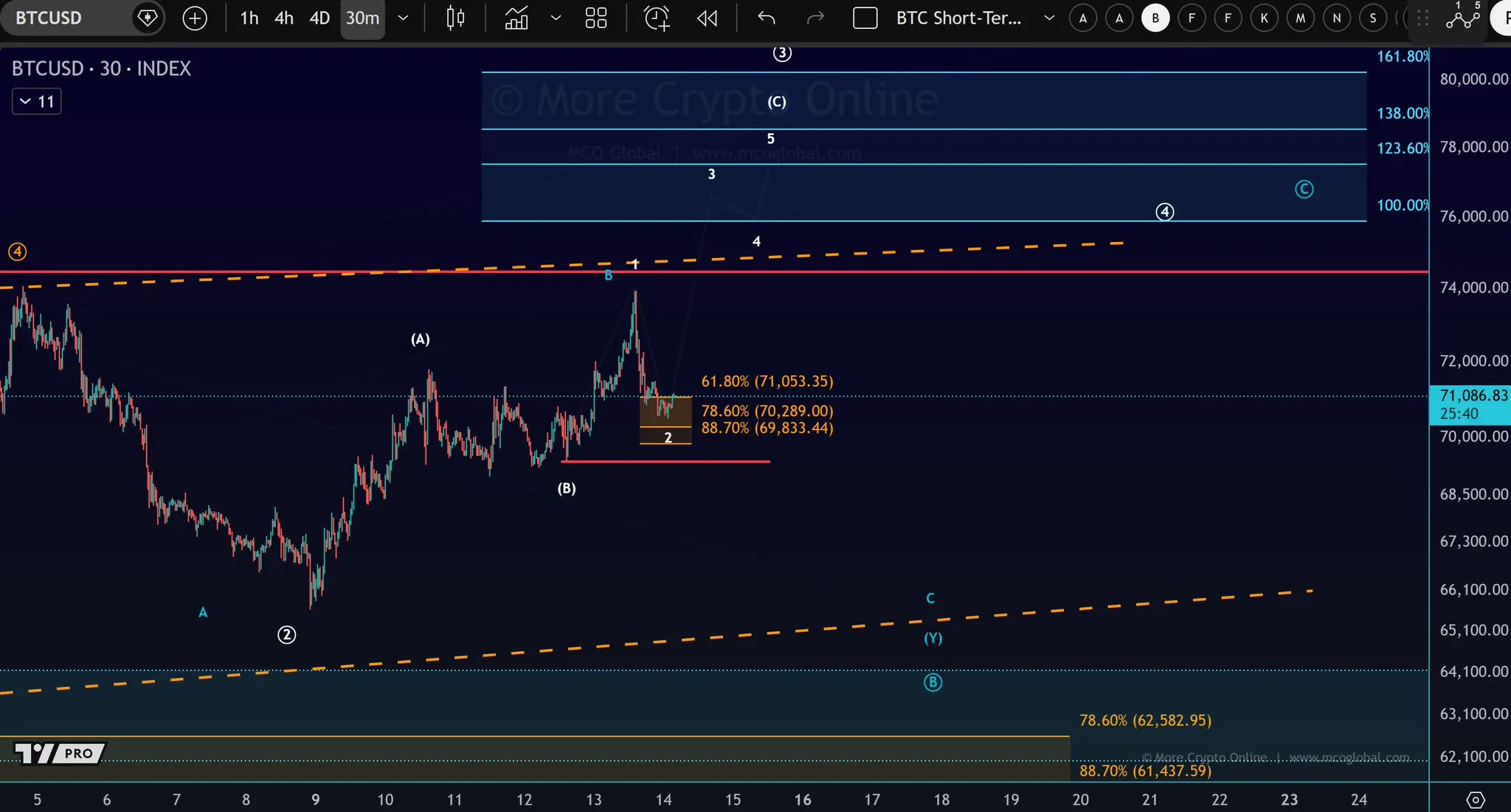Screen dimensions: 1511x812
Task: Start bar replay with the rewind icon
Action: (x=707, y=18)
